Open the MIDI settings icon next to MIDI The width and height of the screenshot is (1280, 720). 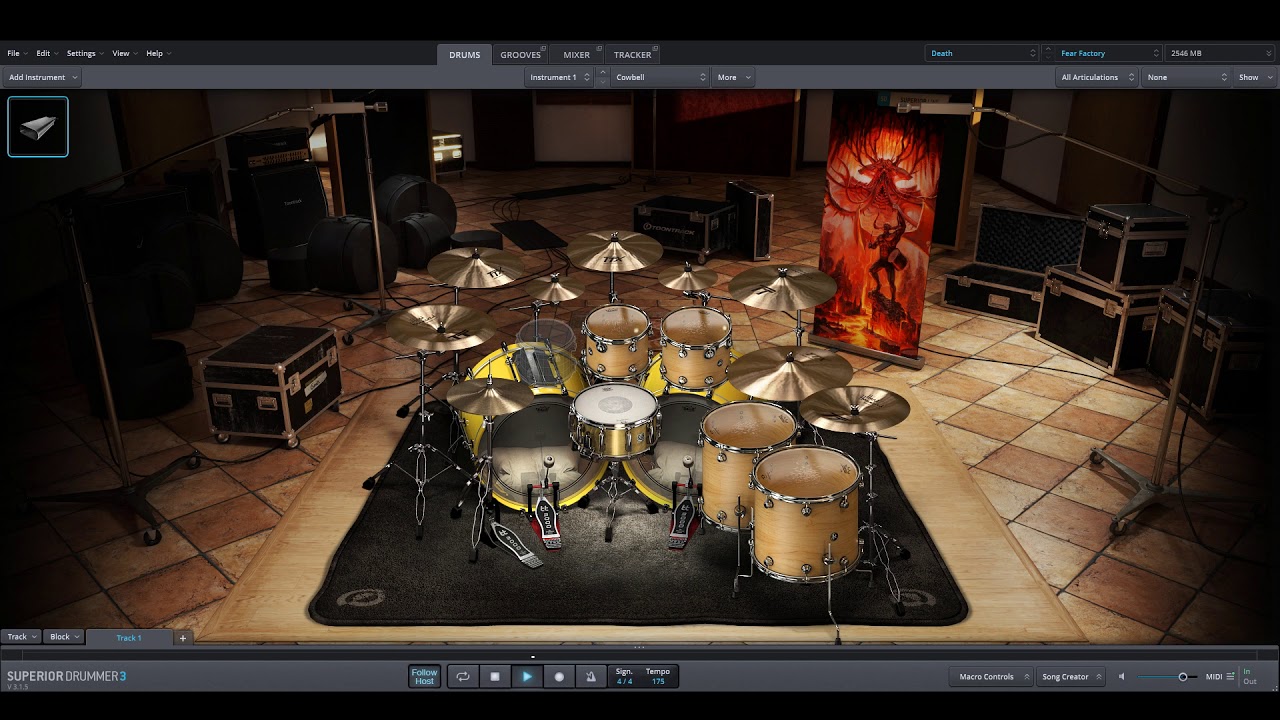coord(1229,677)
